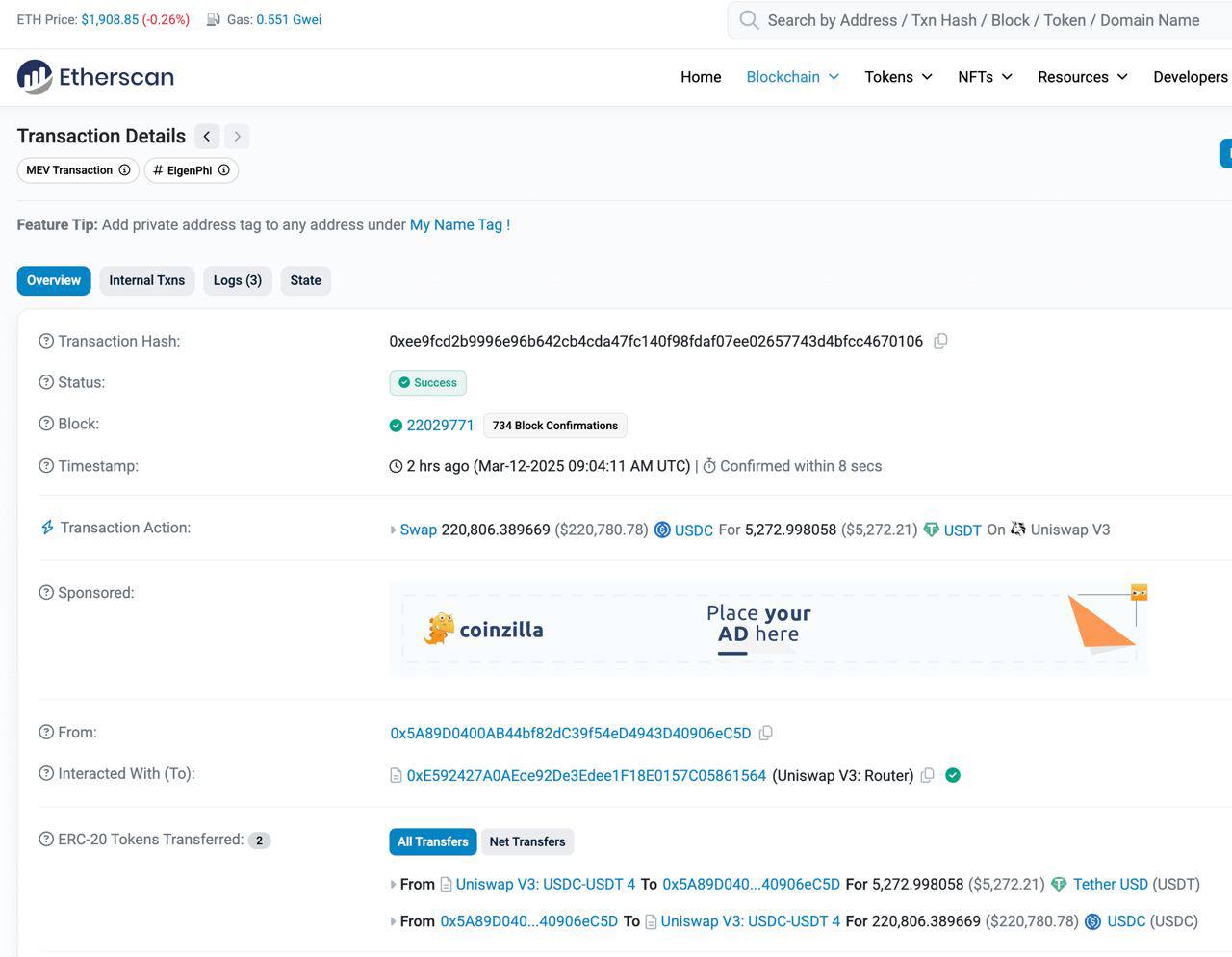Click the Success status badge
Viewport: 1232px width, 957px height.
pyautogui.click(x=428, y=383)
